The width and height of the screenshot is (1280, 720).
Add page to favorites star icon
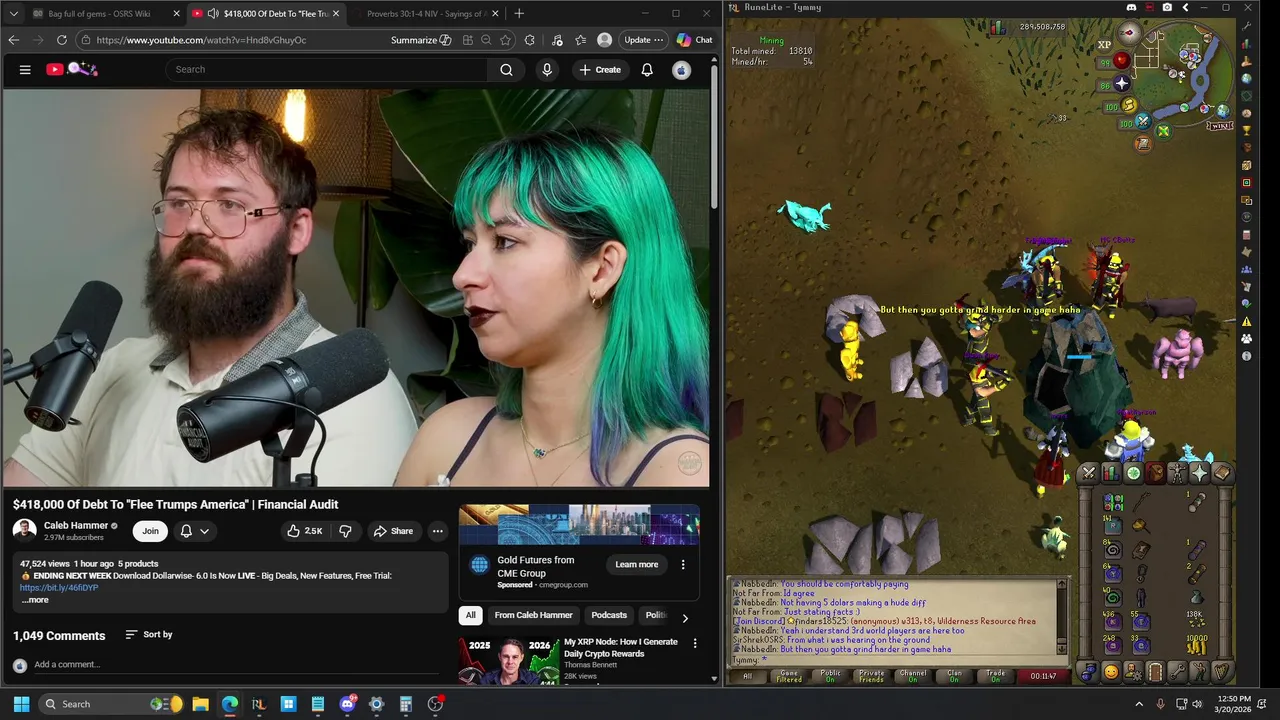[x=505, y=40]
